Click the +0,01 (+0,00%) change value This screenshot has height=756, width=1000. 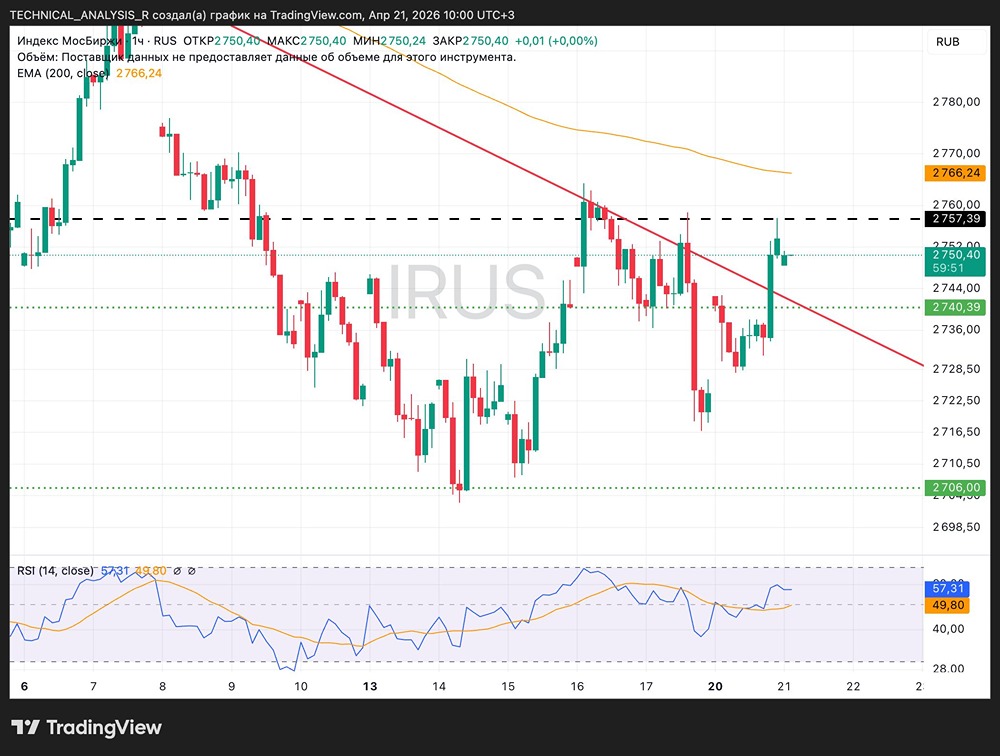coord(556,41)
